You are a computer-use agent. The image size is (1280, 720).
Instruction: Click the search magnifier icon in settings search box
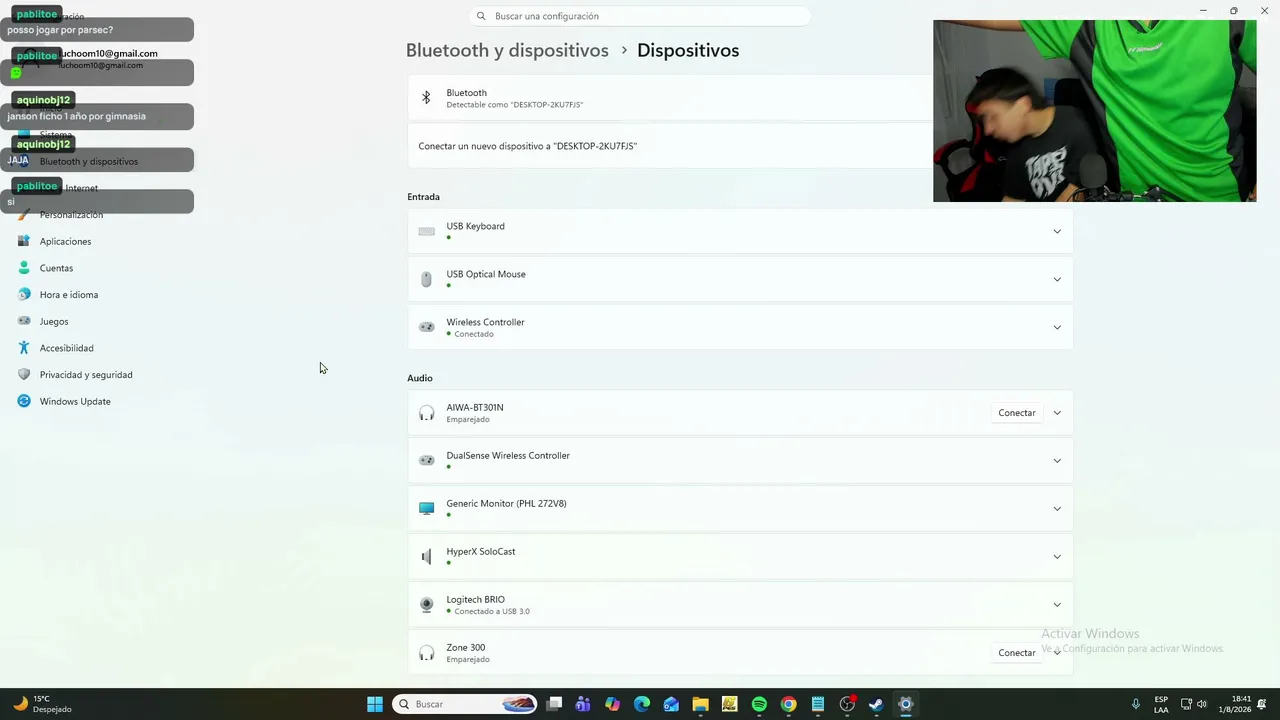click(481, 16)
